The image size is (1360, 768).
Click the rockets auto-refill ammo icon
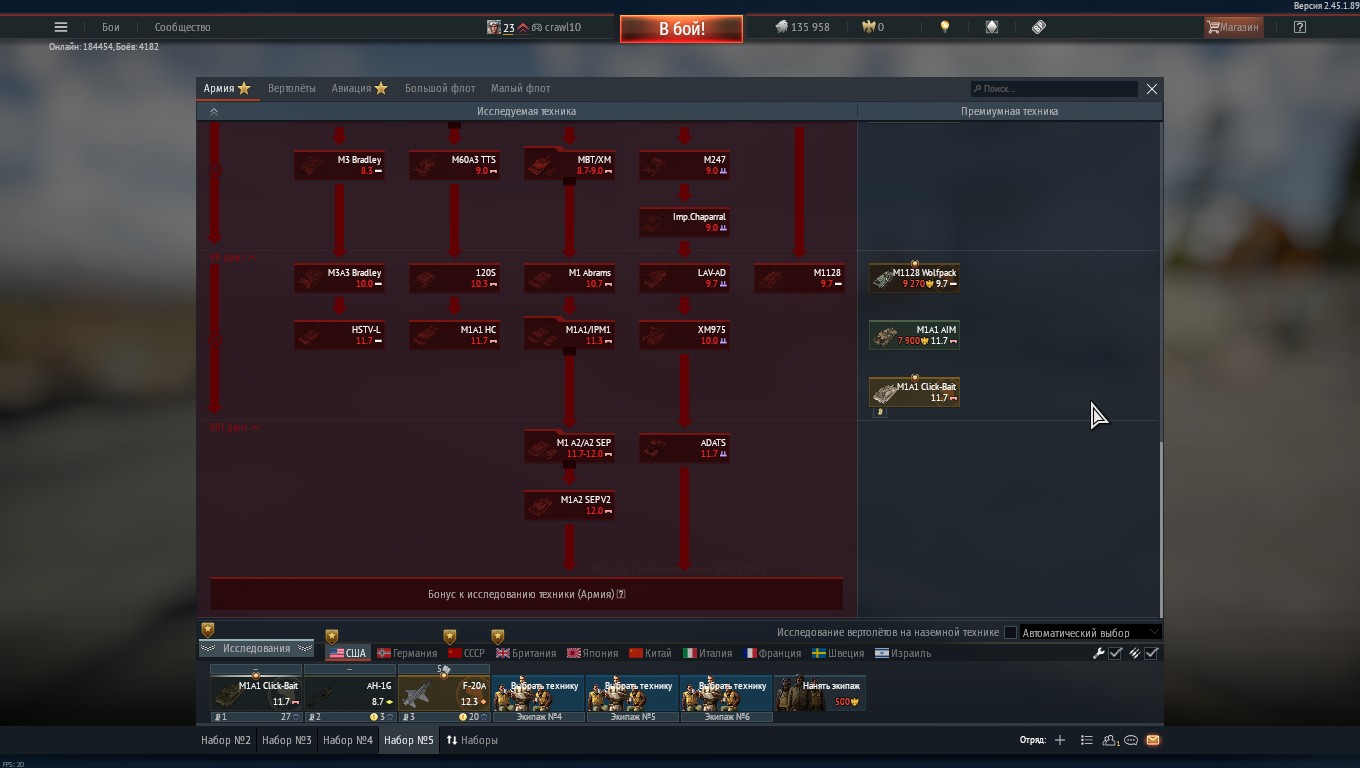point(1134,653)
